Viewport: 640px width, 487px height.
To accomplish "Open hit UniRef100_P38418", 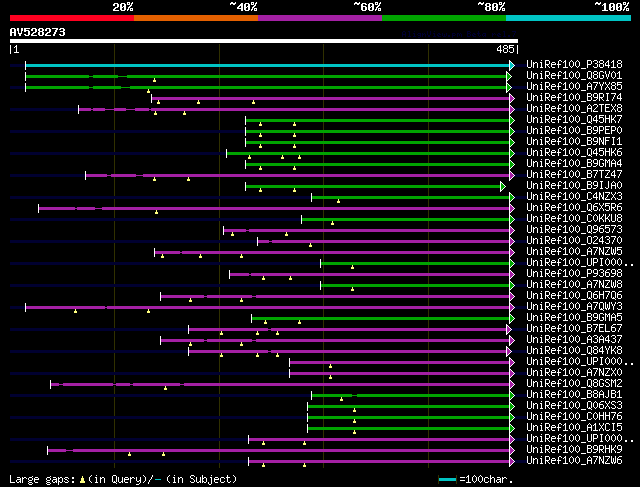I will (x=574, y=64).
